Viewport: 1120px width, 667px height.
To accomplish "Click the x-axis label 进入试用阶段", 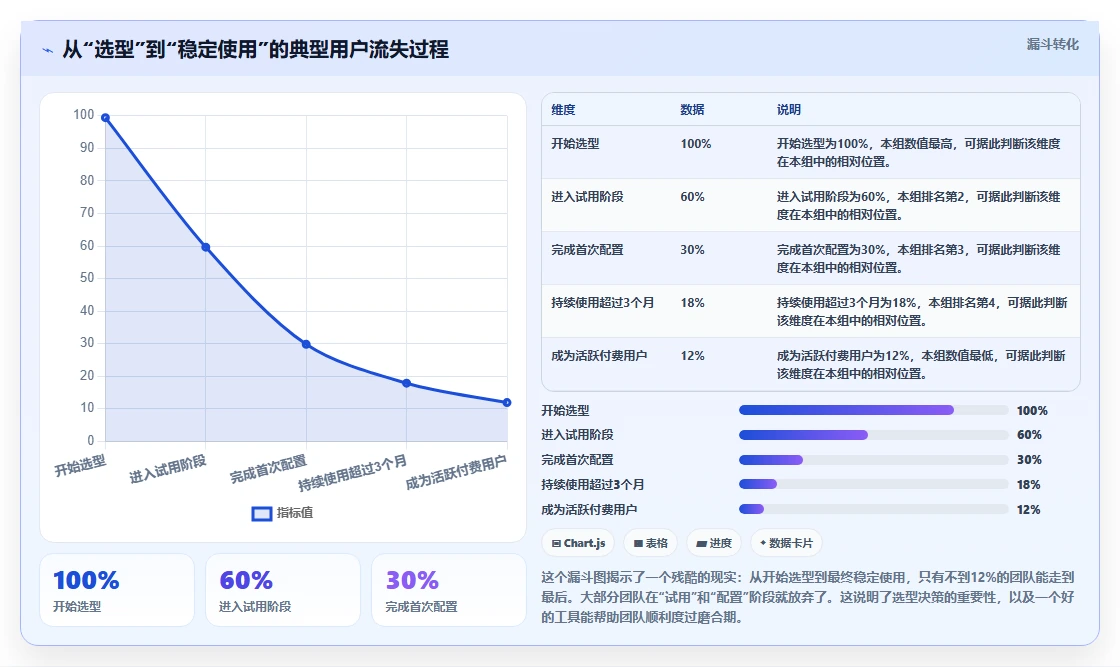I will (x=168, y=469).
